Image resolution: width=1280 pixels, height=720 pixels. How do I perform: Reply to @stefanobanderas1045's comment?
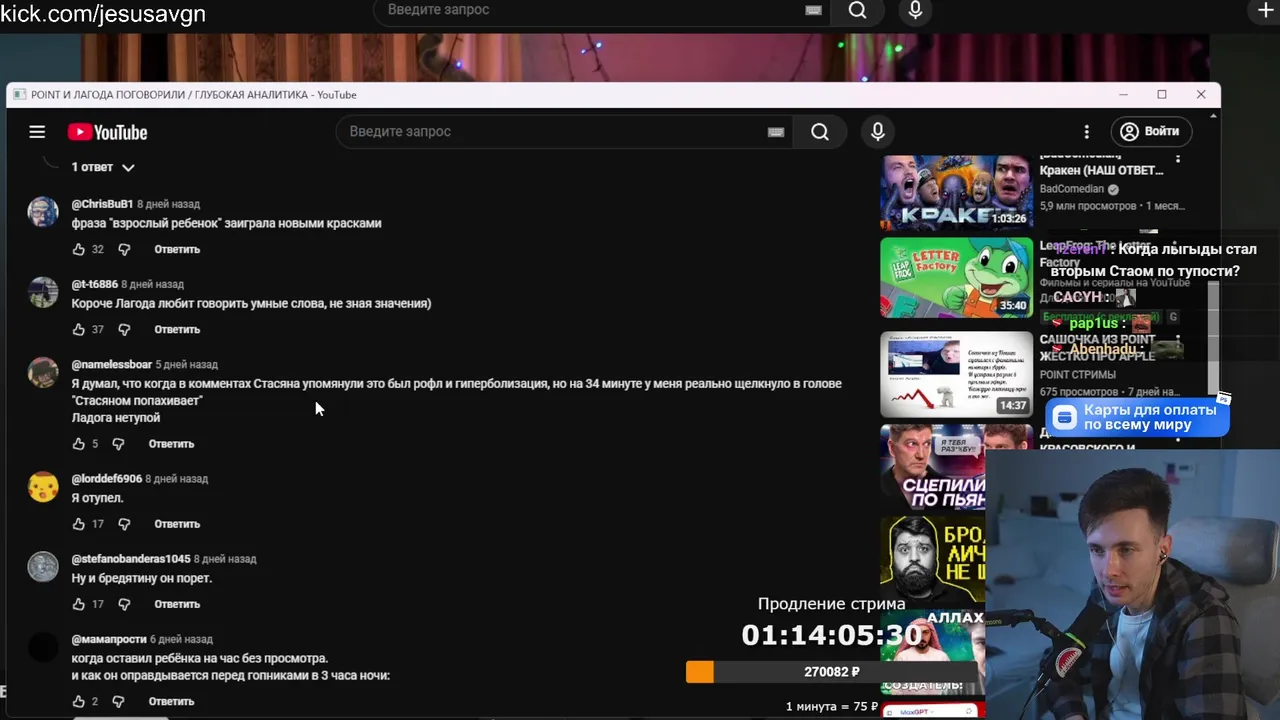click(x=177, y=603)
